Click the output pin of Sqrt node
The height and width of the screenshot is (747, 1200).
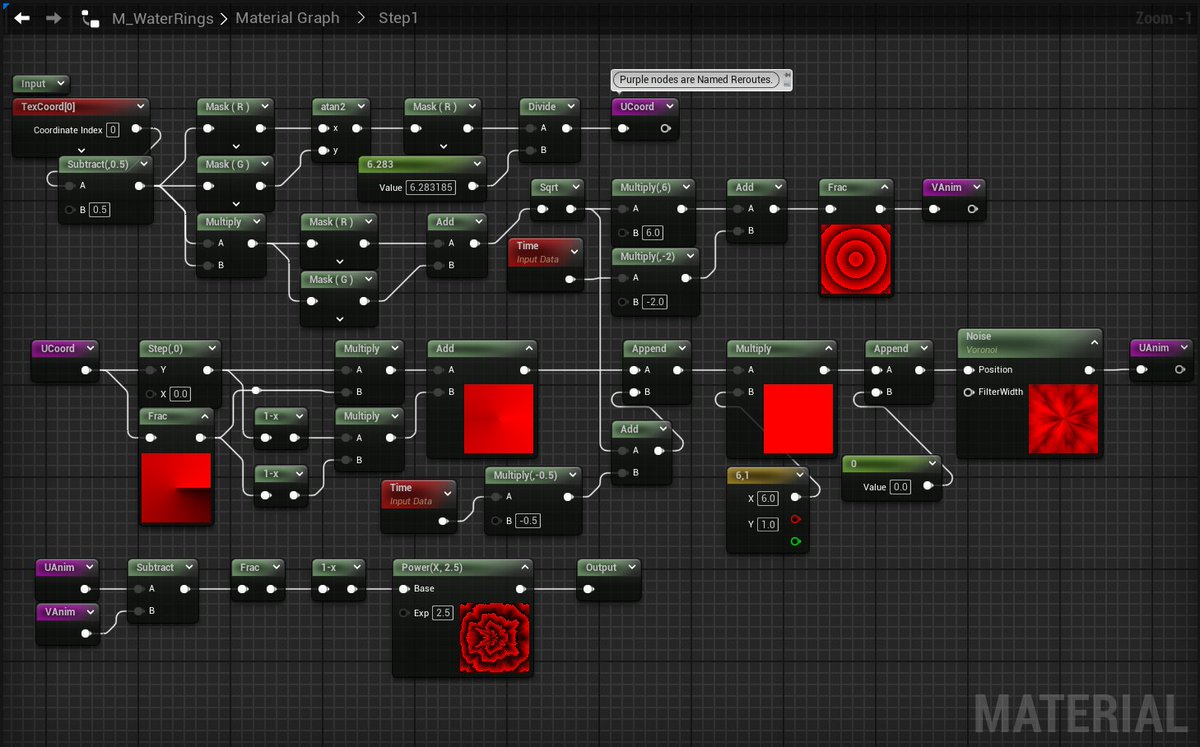(572, 209)
